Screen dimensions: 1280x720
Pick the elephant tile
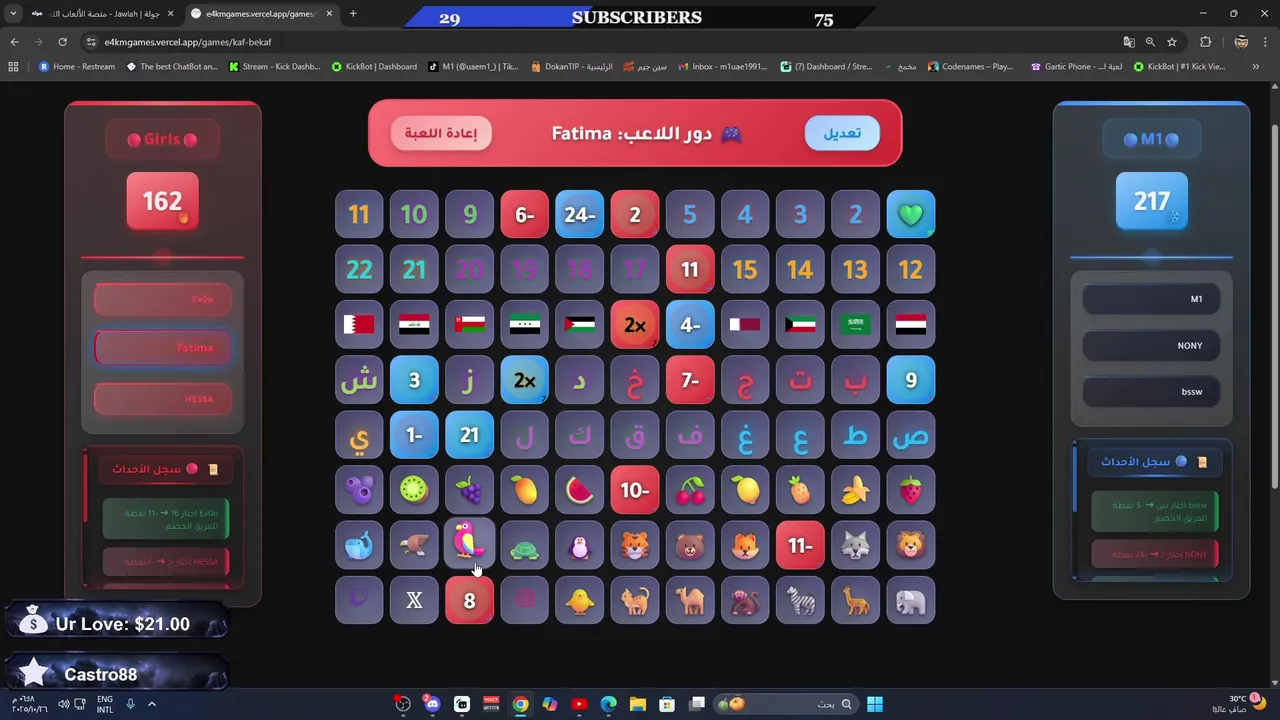pyautogui.click(x=910, y=600)
